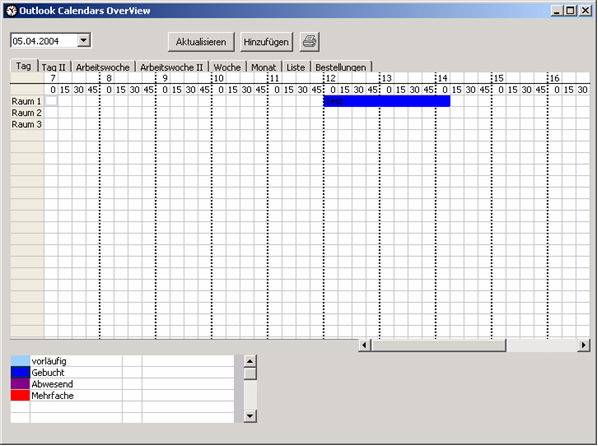
Task: Click the printer icon button
Action: (309, 42)
